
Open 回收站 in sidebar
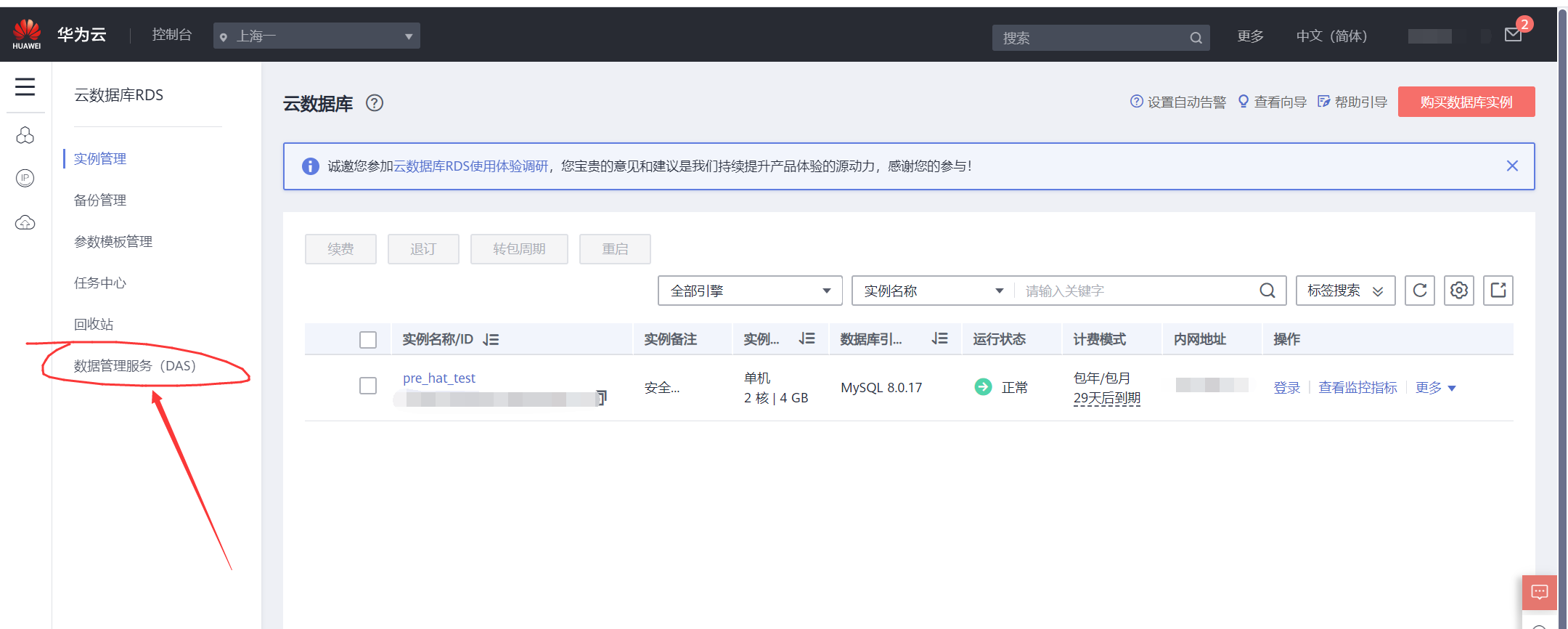[x=94, y=324]
